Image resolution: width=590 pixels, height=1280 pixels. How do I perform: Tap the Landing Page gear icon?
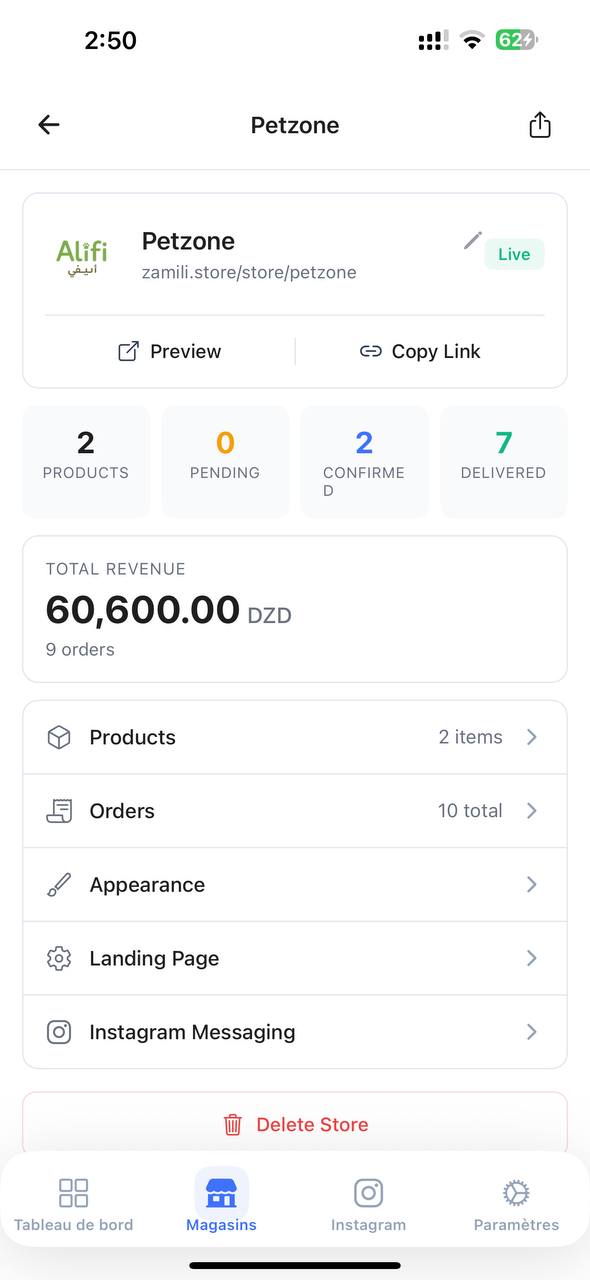[59, 958]
